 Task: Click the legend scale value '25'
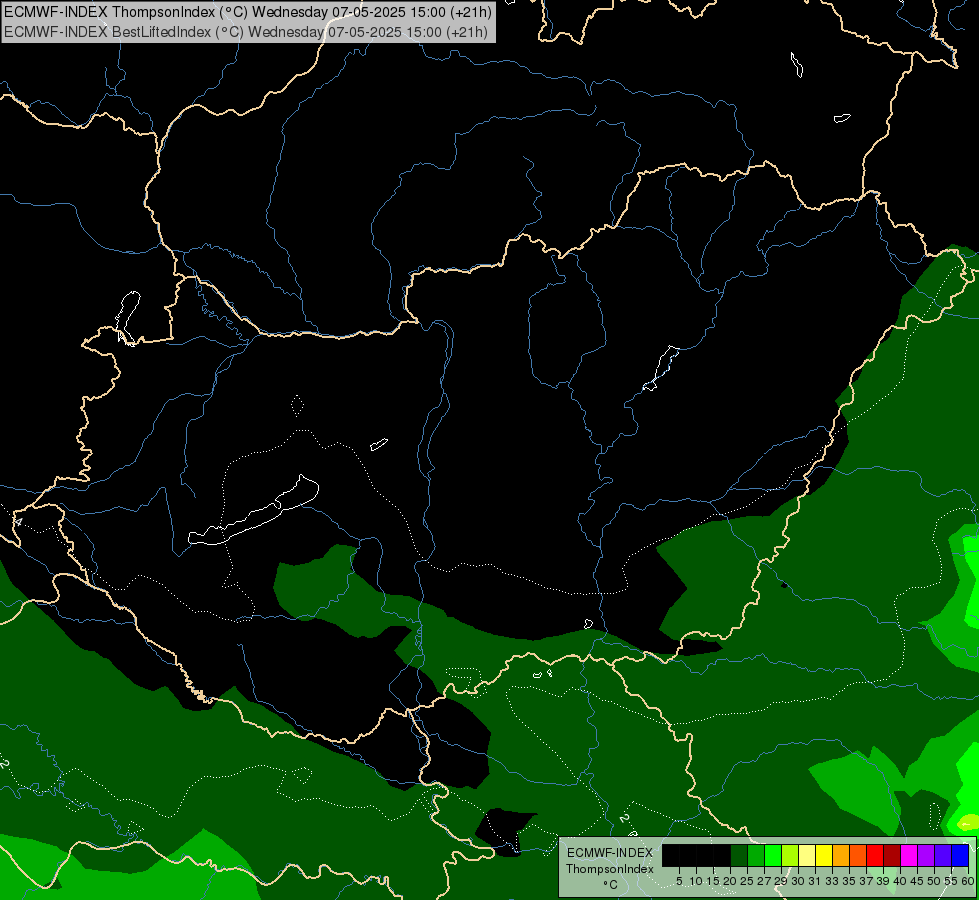(x=747, y=881)
